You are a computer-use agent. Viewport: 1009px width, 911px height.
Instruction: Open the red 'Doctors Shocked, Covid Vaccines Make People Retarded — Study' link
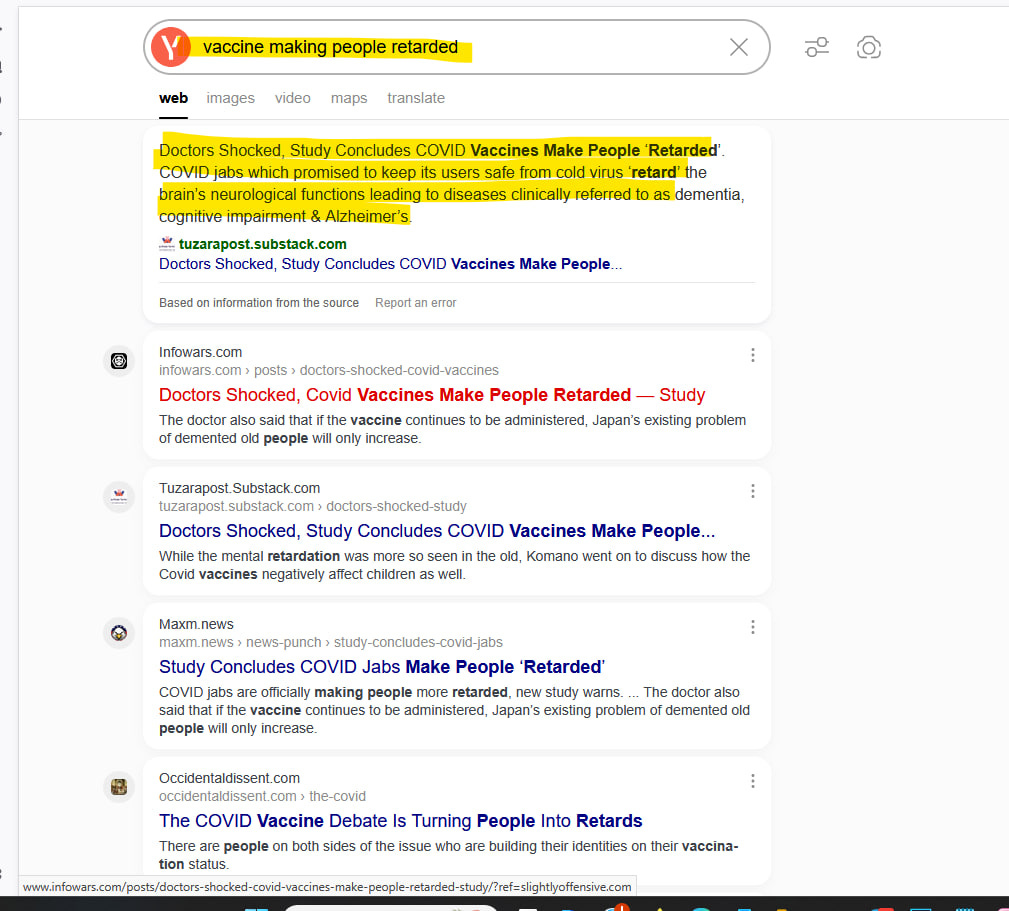[x=432, y=394]
